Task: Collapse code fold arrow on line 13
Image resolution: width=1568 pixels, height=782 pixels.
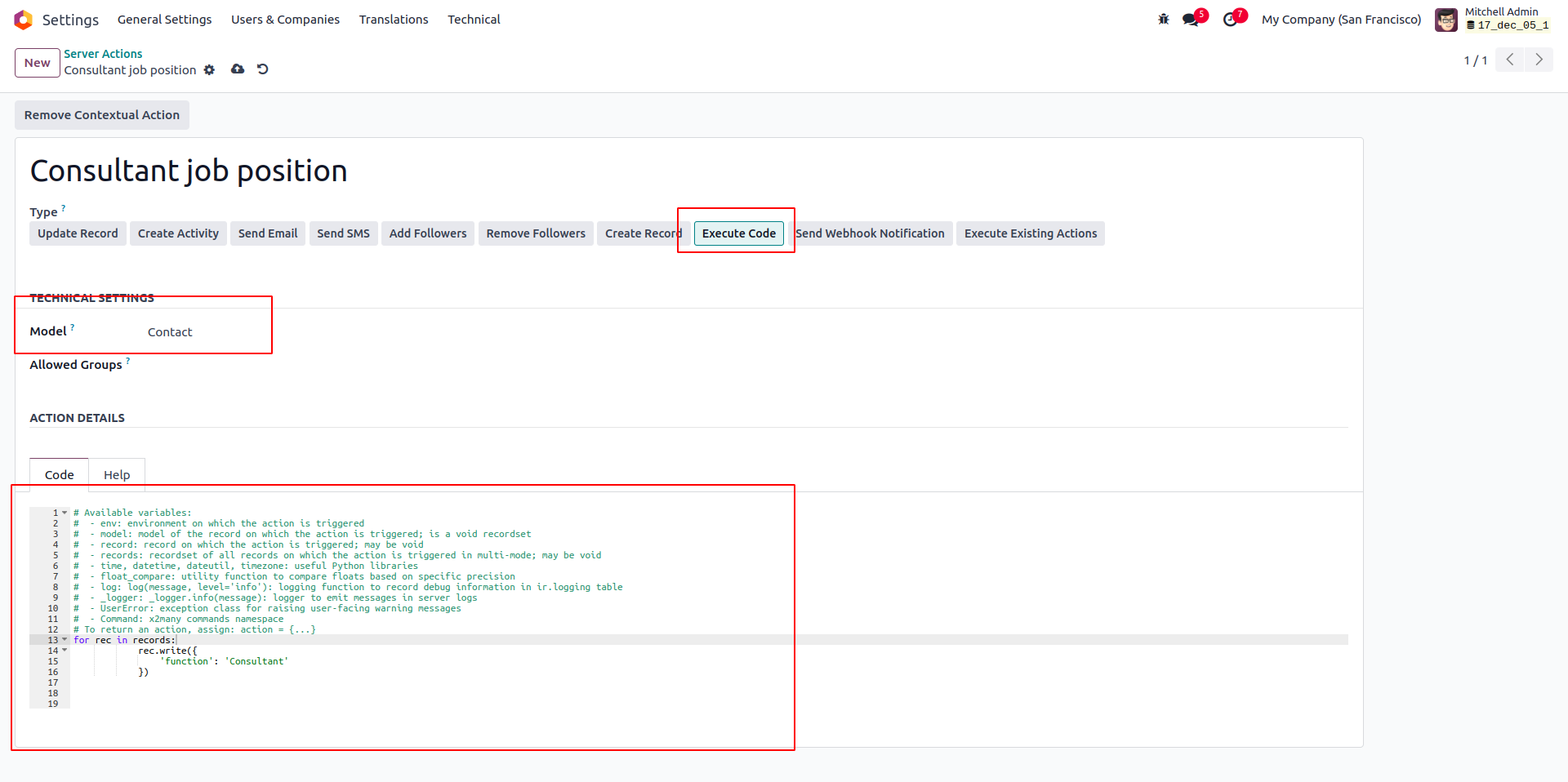Action: tap(65, 640)
